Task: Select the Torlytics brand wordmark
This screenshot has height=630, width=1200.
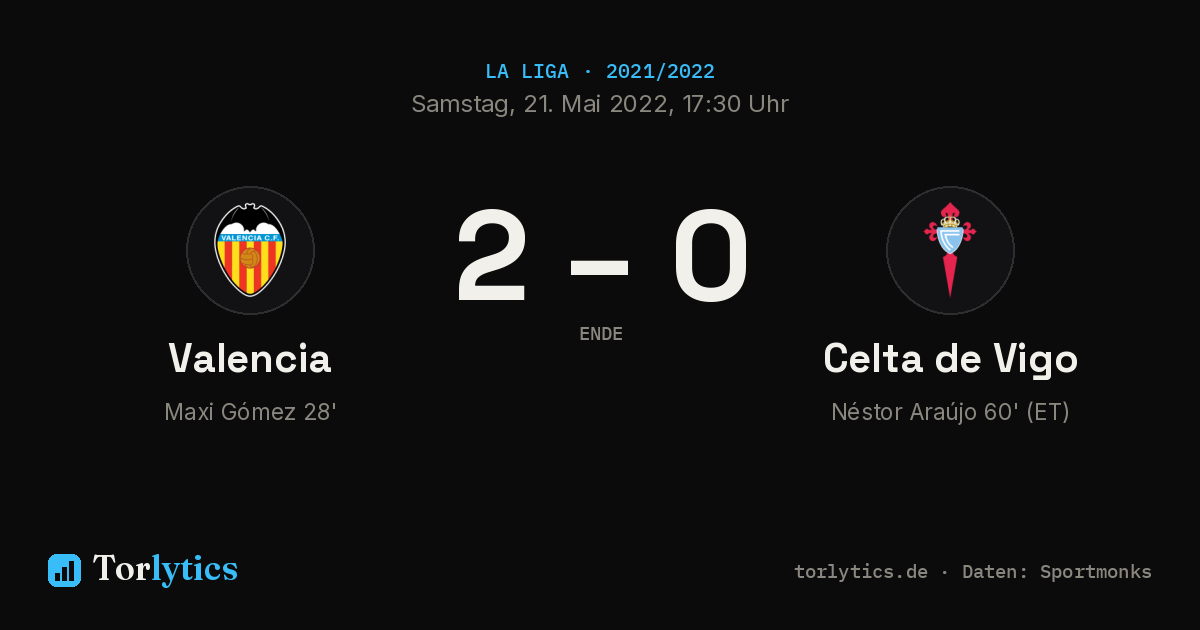Action: pos(165,569)
